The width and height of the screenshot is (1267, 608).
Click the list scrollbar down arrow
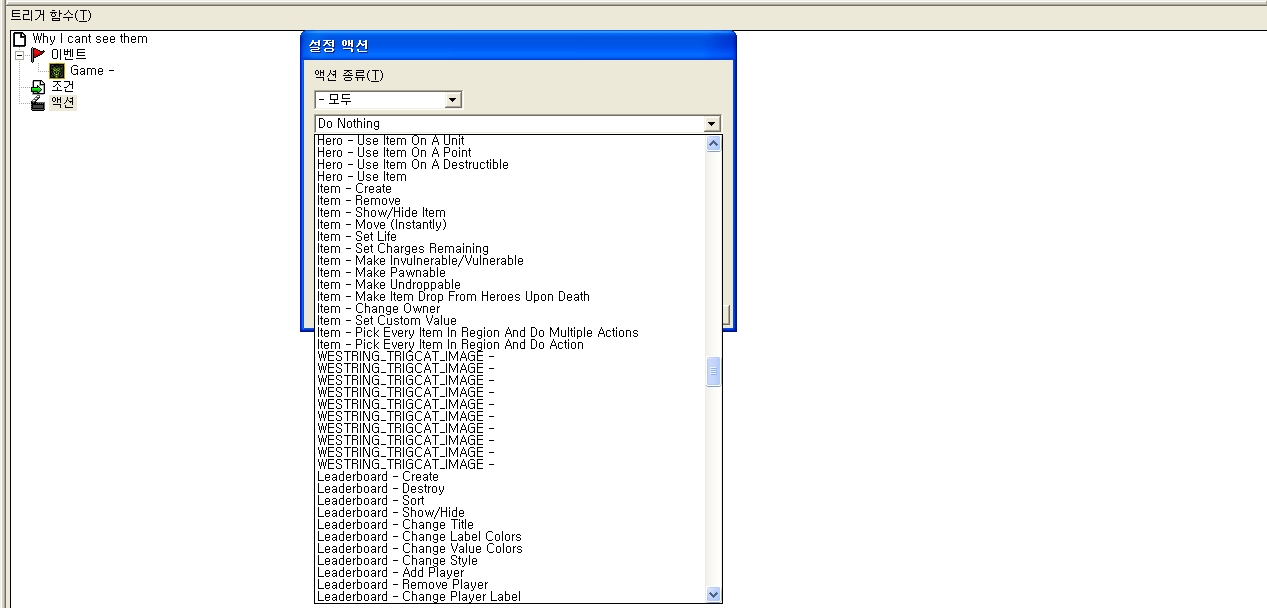pos(713,594)
